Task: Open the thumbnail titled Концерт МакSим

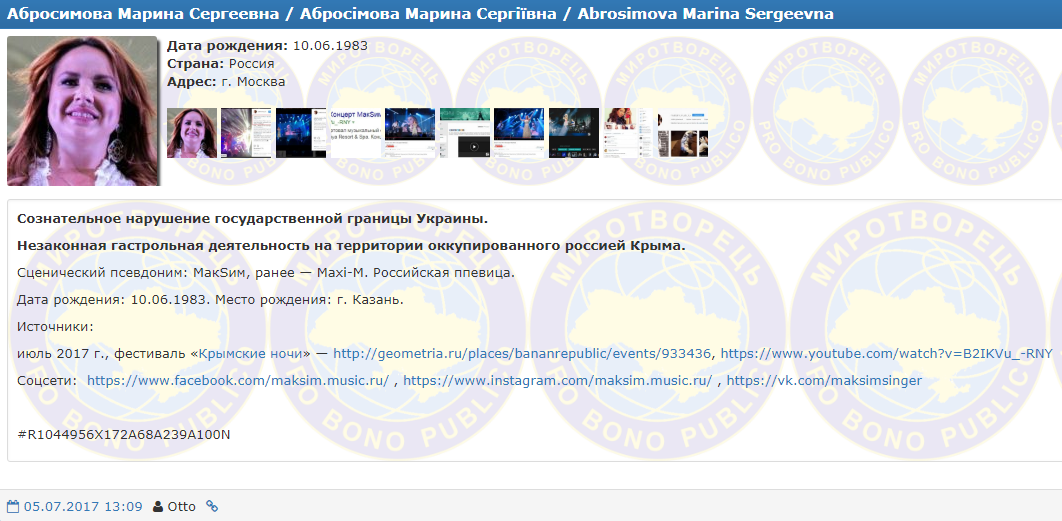Action: click(355, 133)
